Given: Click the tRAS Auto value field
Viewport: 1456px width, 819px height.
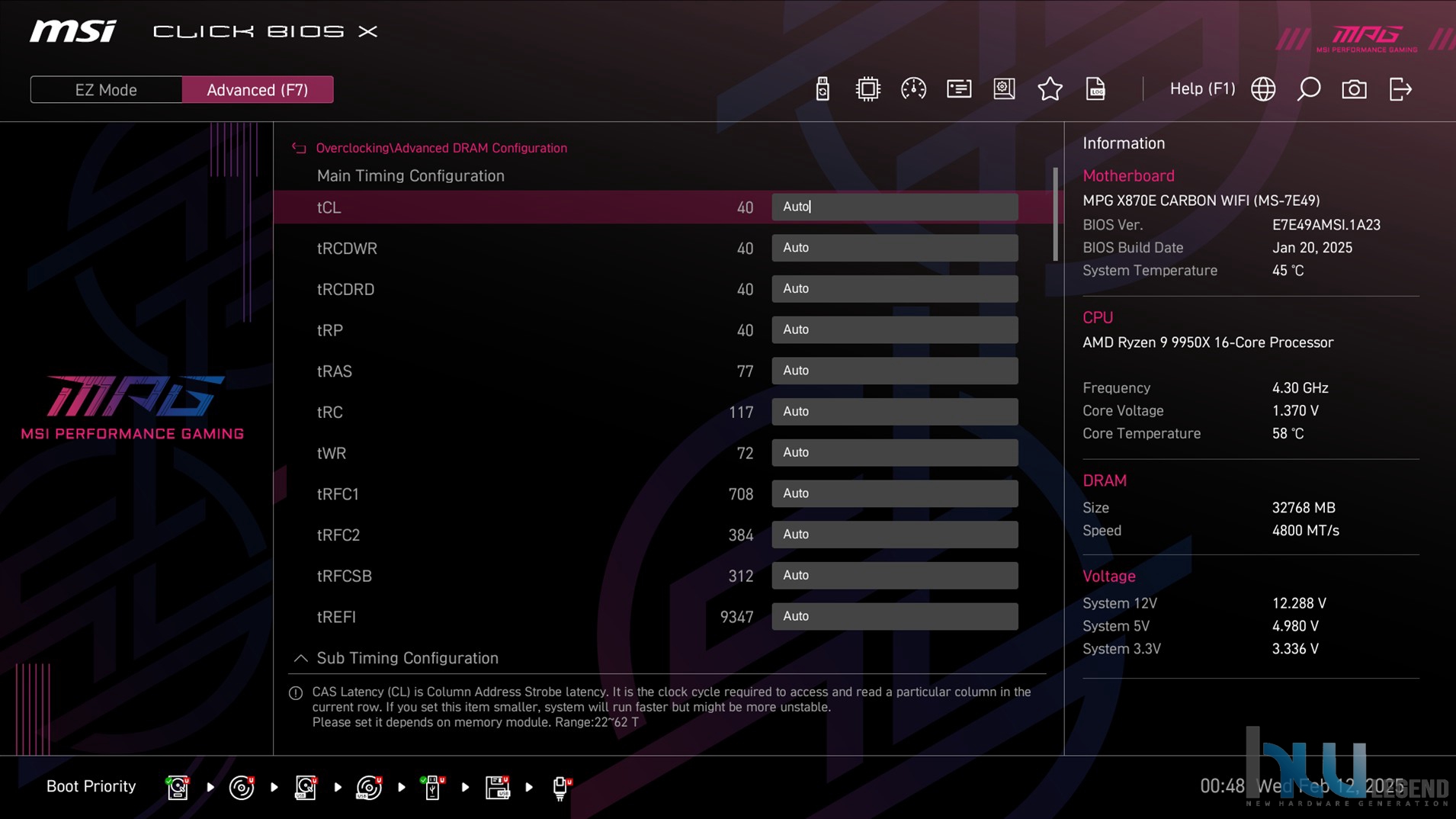Looking at the screenshot, I should 895,371.
